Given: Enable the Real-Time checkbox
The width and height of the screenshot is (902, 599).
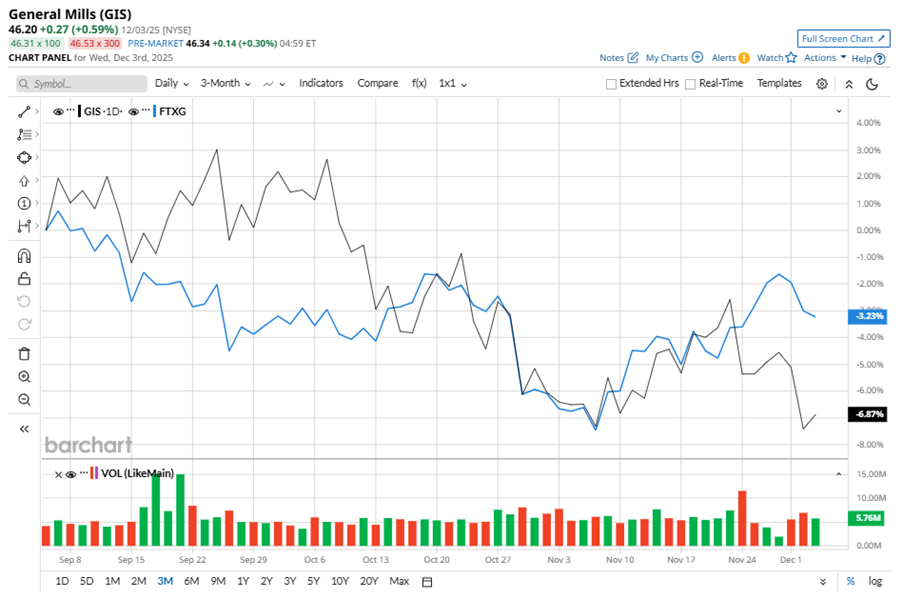Looking at the screenshot, I should (690, 84).
